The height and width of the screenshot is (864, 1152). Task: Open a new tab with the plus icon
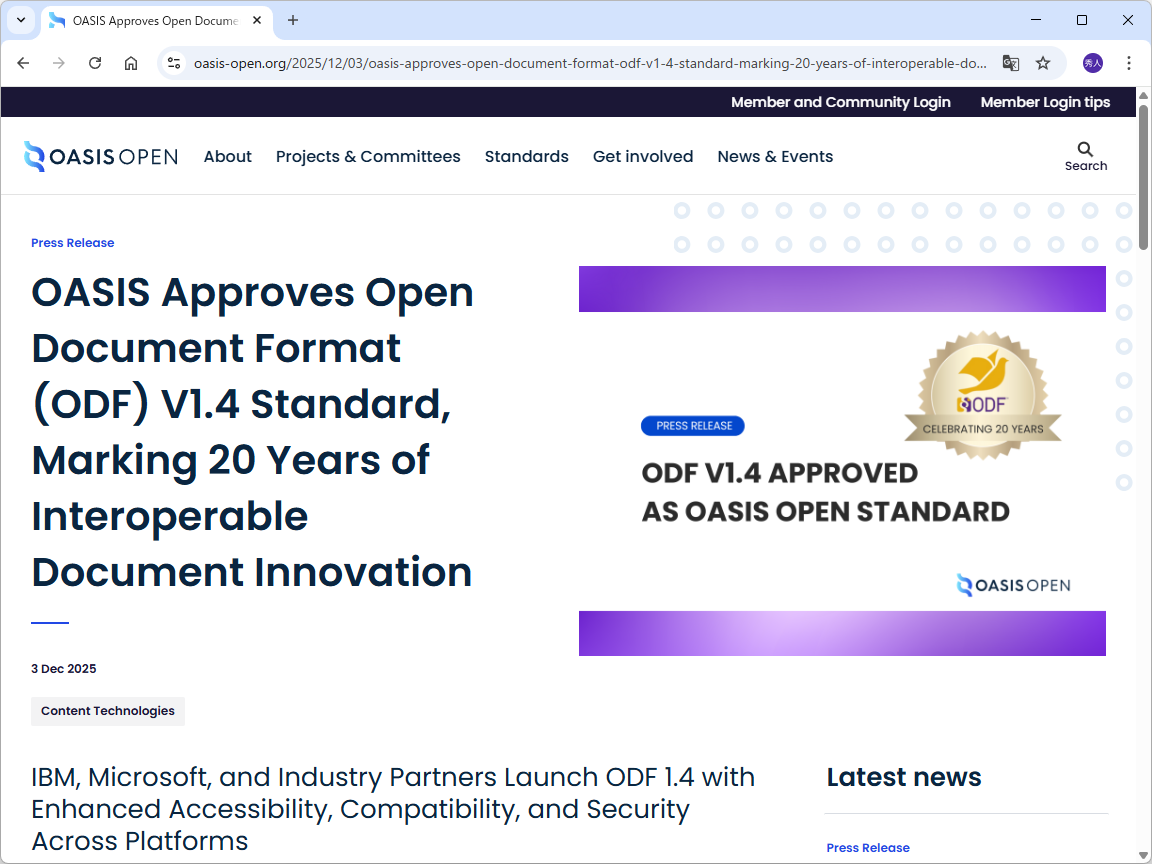pos(291,20)
